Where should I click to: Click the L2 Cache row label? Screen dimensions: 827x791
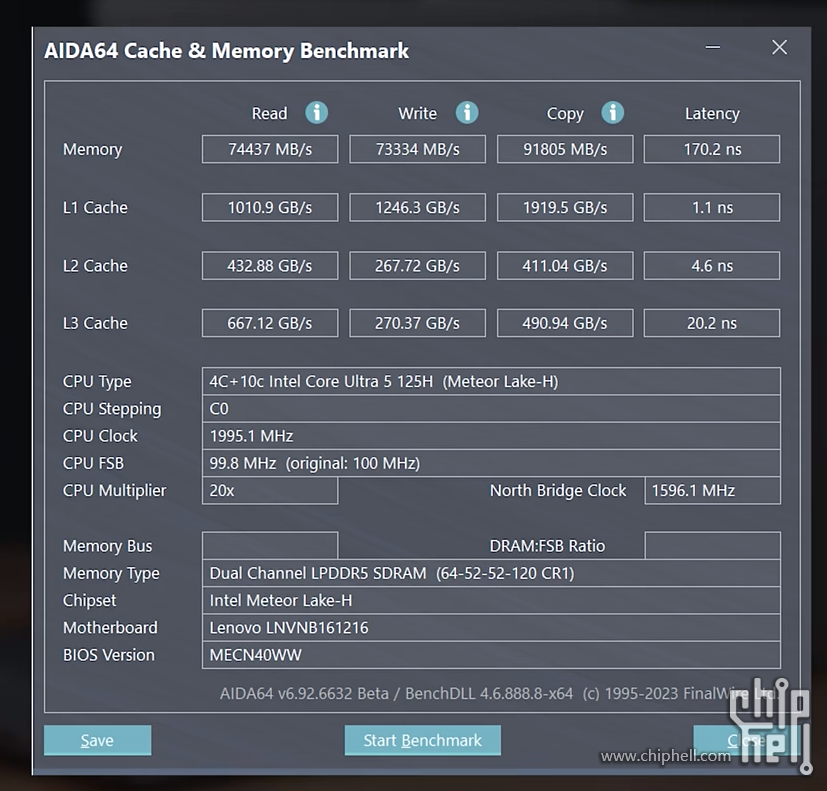tap(95, 265)
